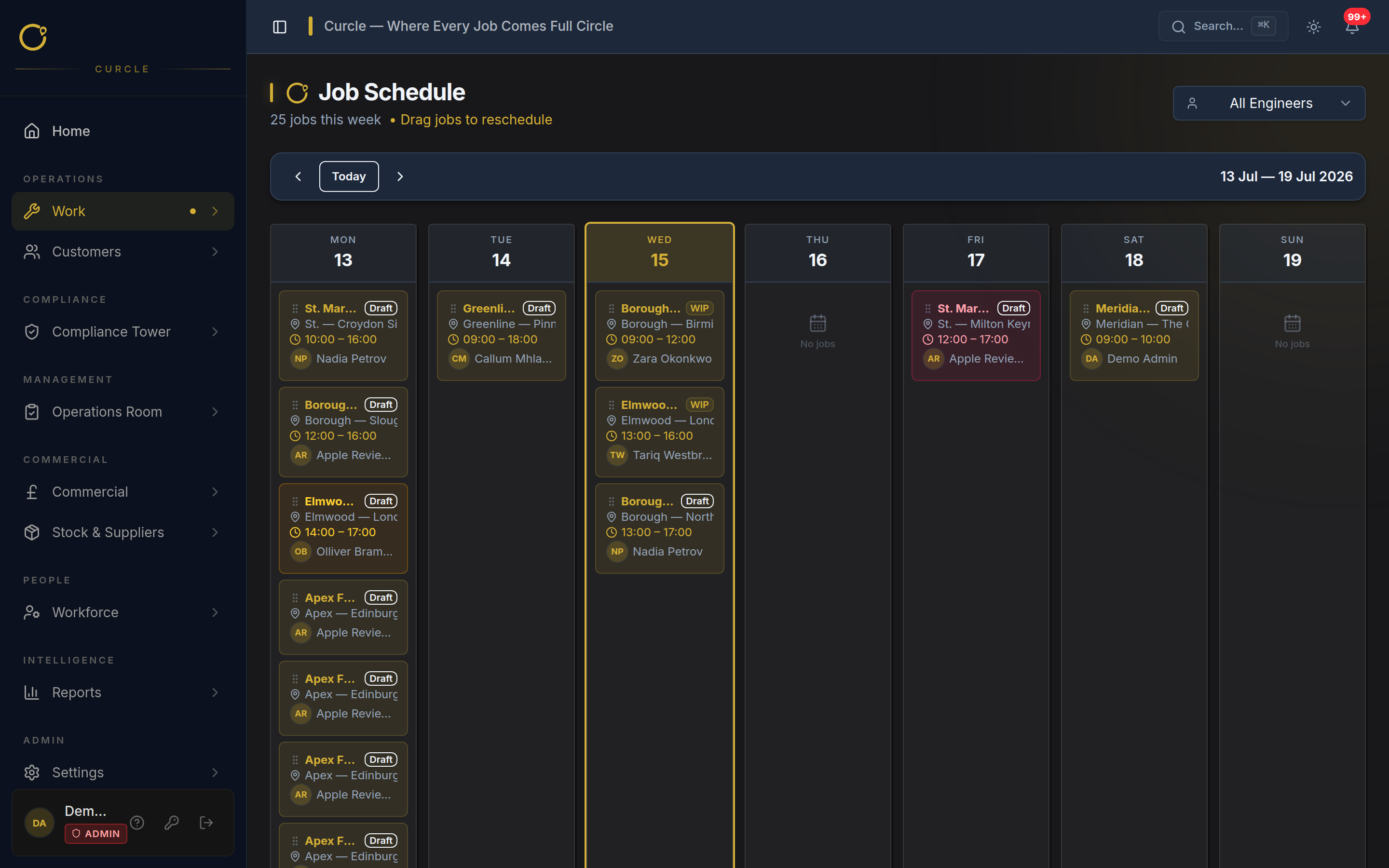Click 'Nadia Petrov' on Wednesday Borough job

coord(667,552)
